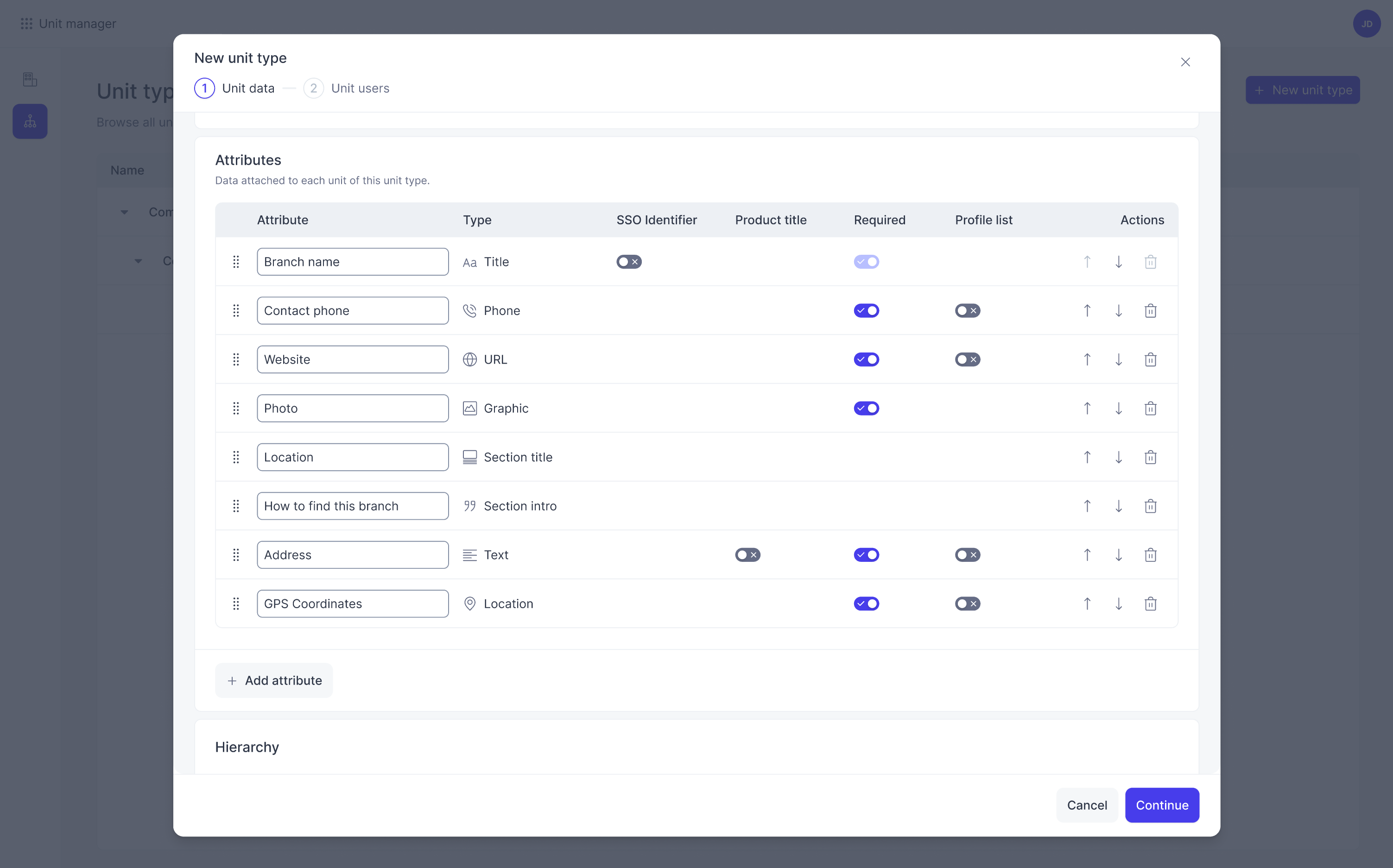The width and height of the screenshot is (1393, 868).
Task: Enable Profile list for Website
Action: coord(968,359)
